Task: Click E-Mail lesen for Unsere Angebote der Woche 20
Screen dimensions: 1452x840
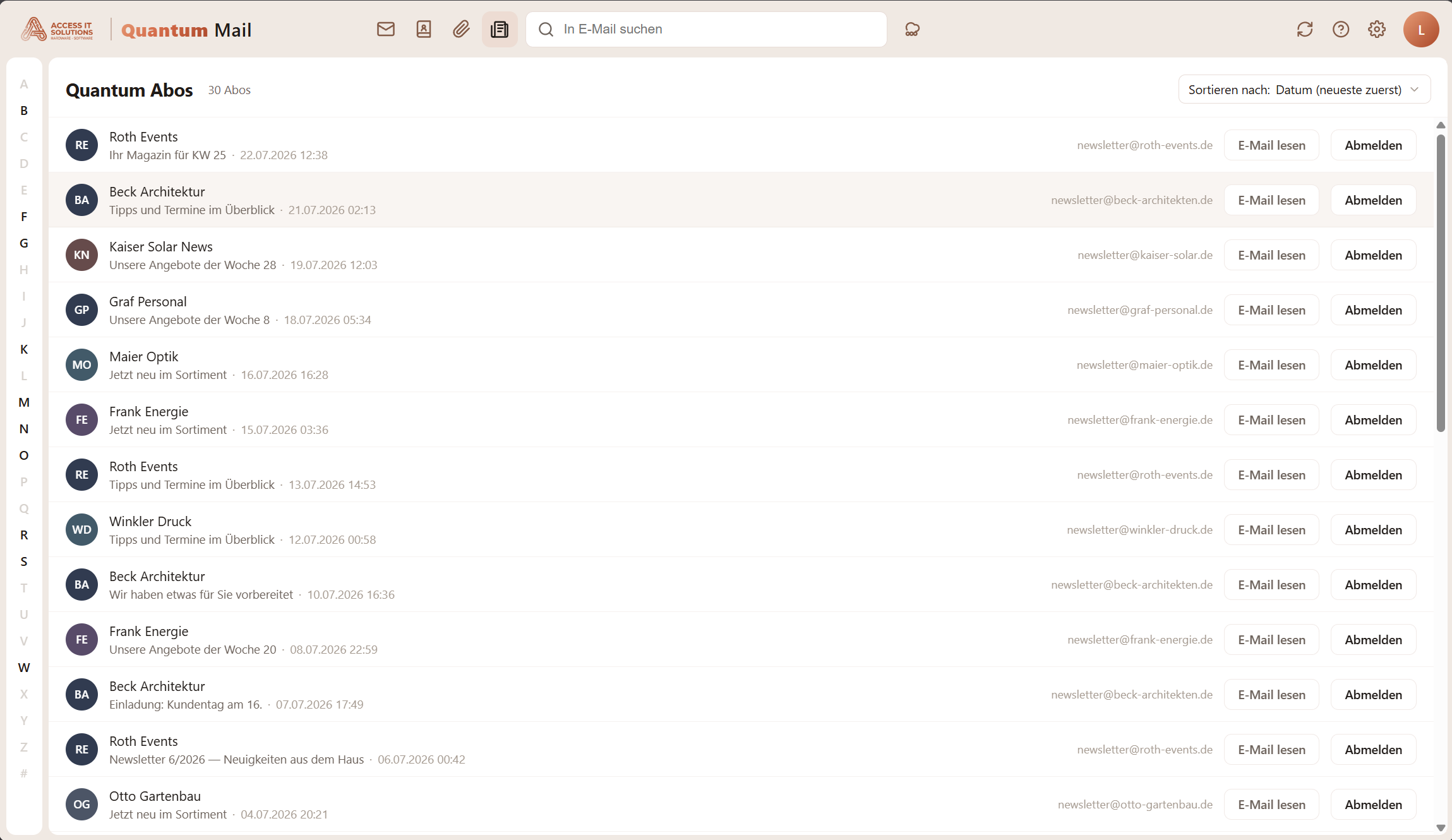Action: point(1271,640)
